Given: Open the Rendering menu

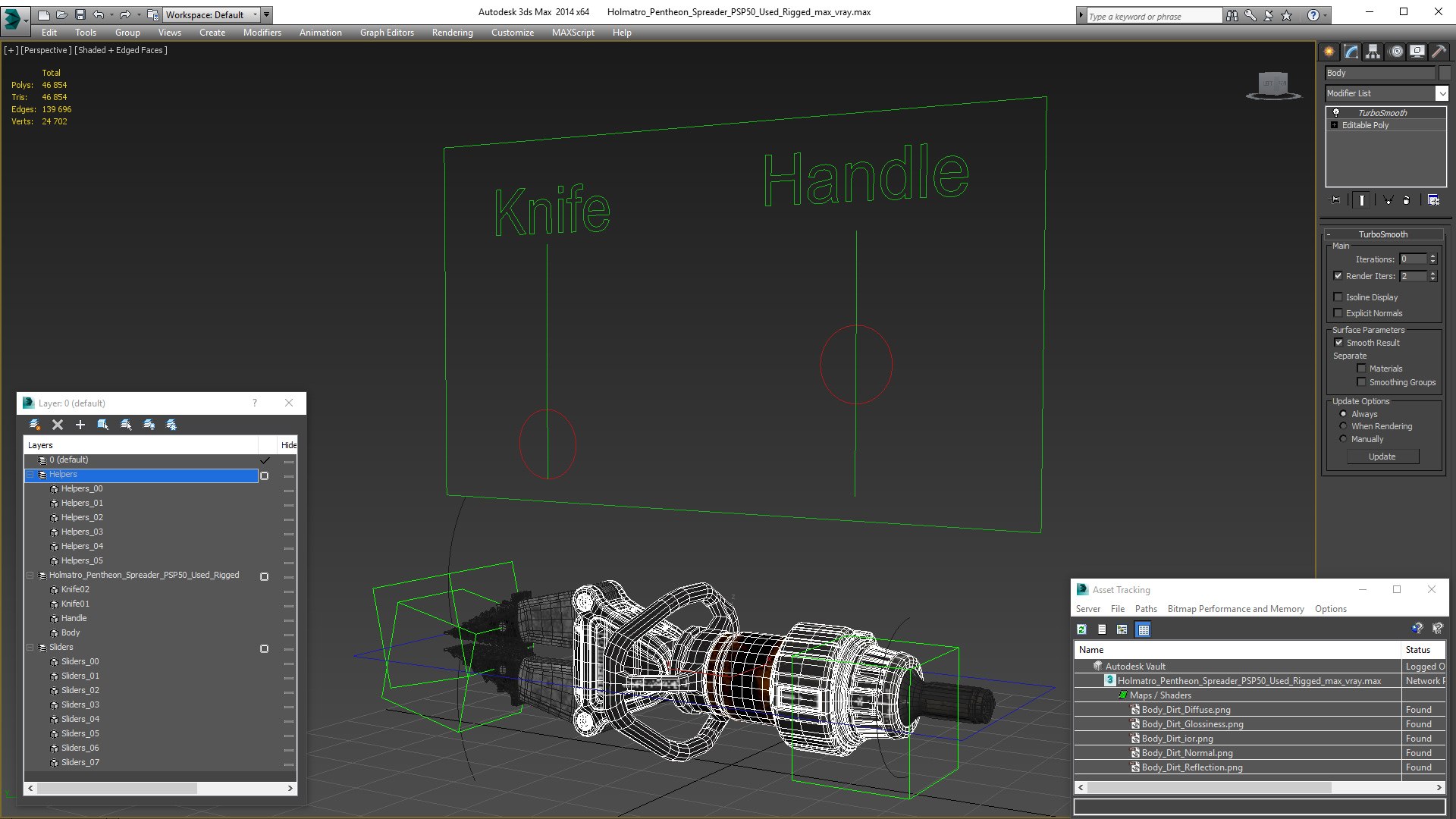Looking at the screenshot, I should tap(452, 33).
